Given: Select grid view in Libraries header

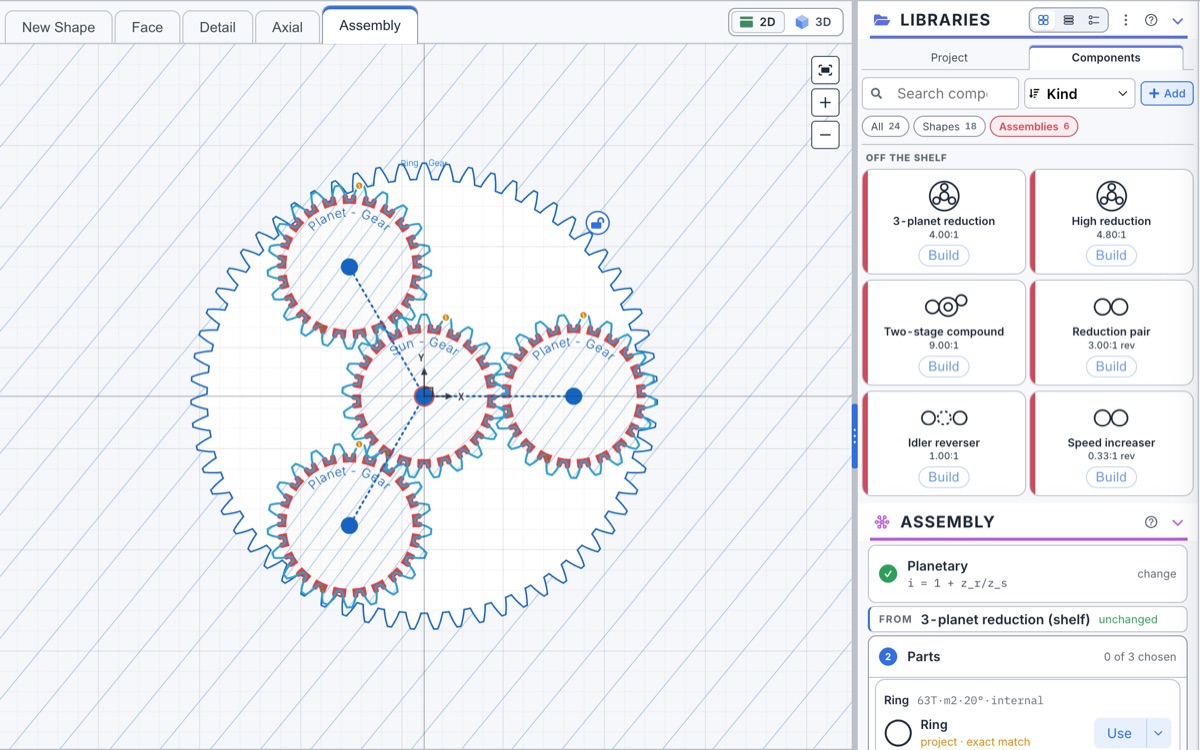Looking at the screenshot, I should 1043,20.
